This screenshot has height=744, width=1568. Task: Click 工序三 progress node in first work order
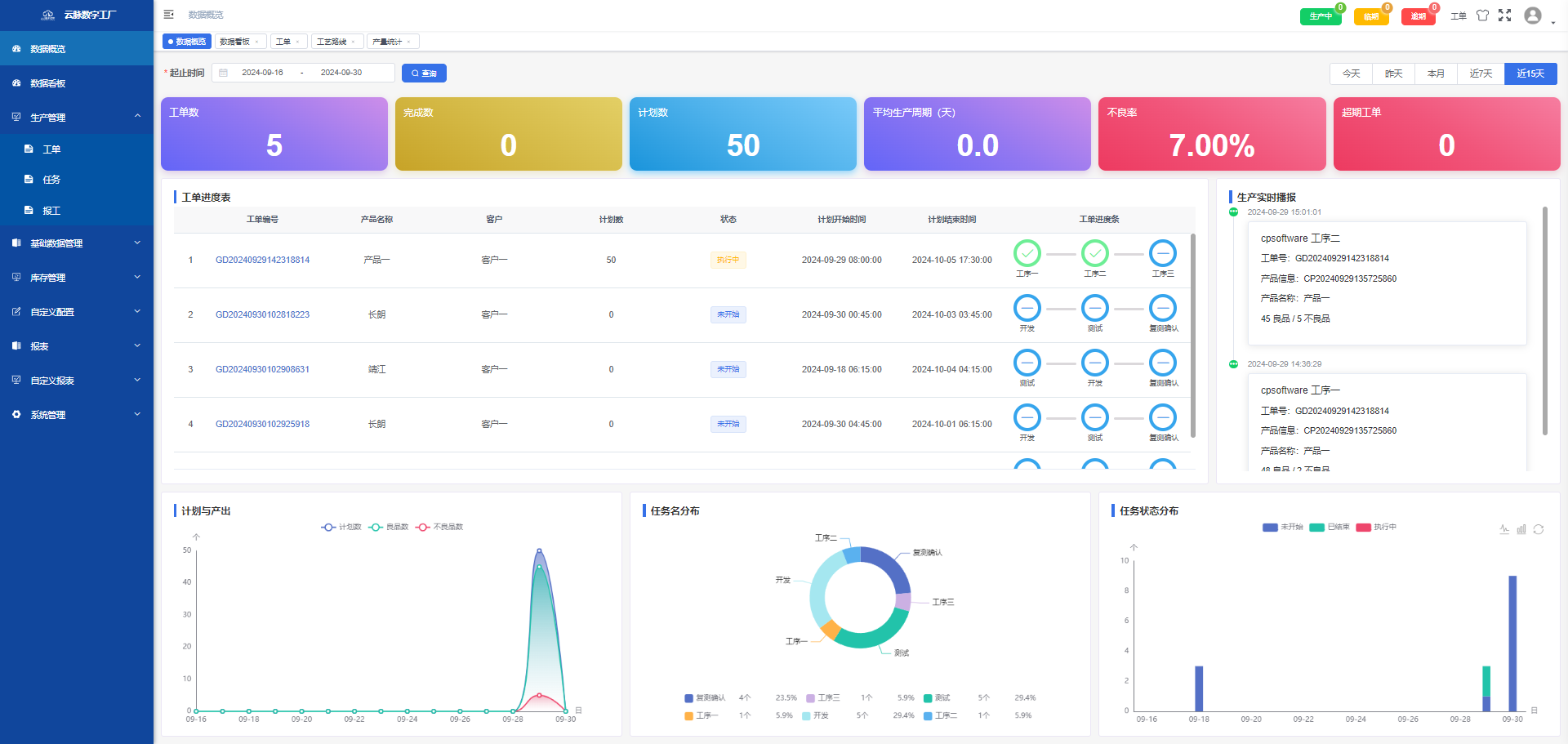tap(1163, 254)
